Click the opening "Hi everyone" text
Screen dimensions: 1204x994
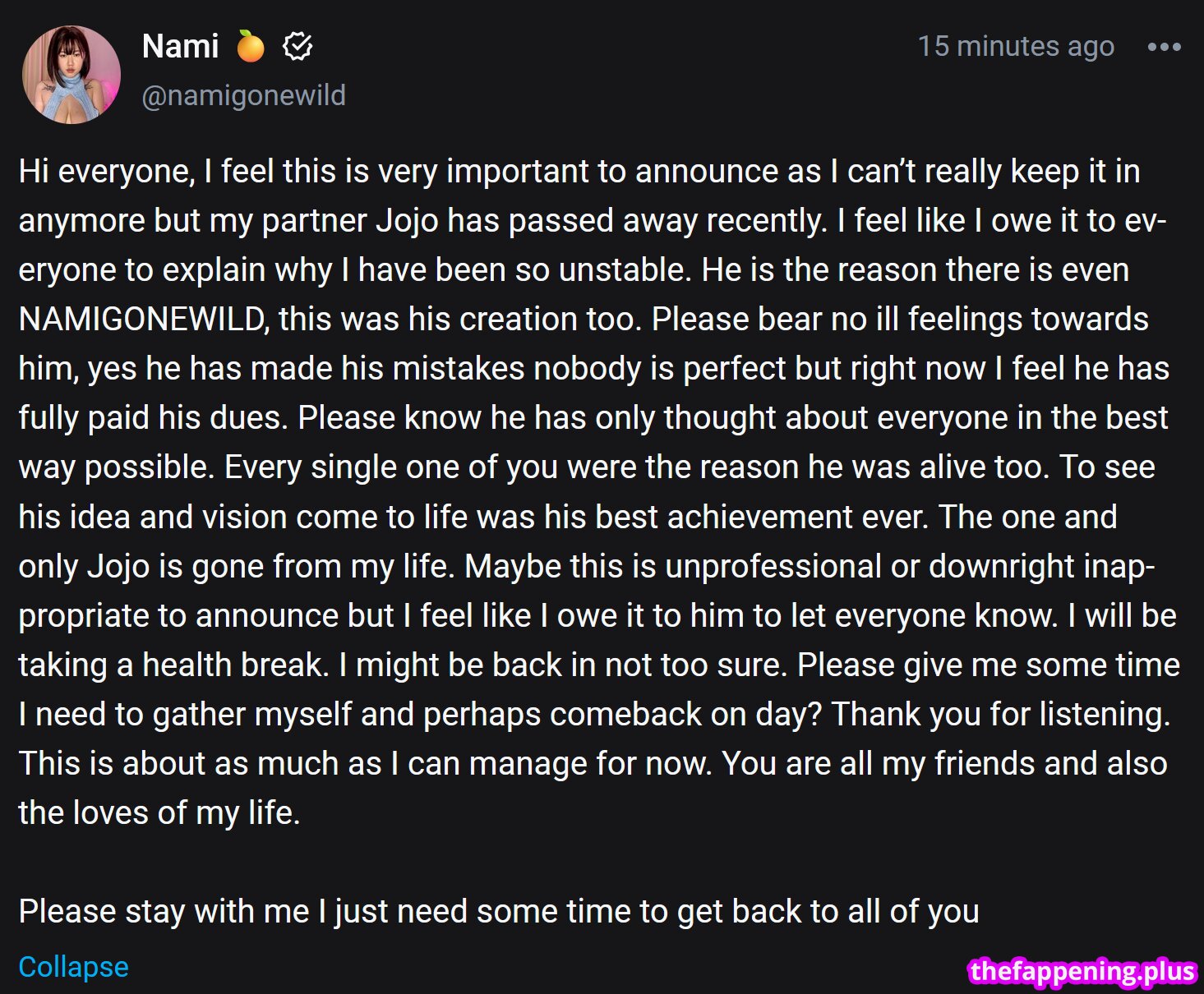point(106,172)
